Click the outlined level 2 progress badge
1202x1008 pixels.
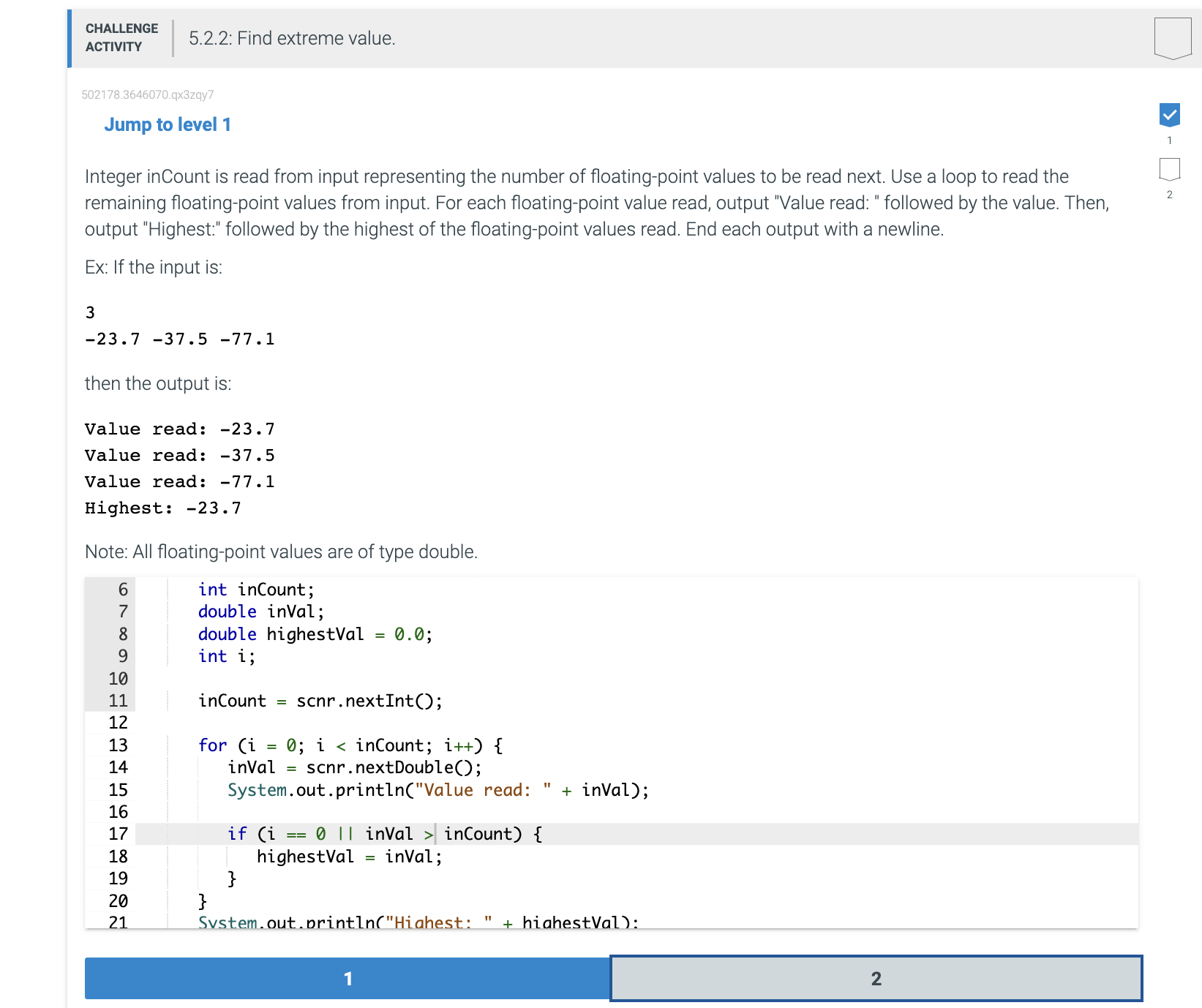(x=1169, y=170)
